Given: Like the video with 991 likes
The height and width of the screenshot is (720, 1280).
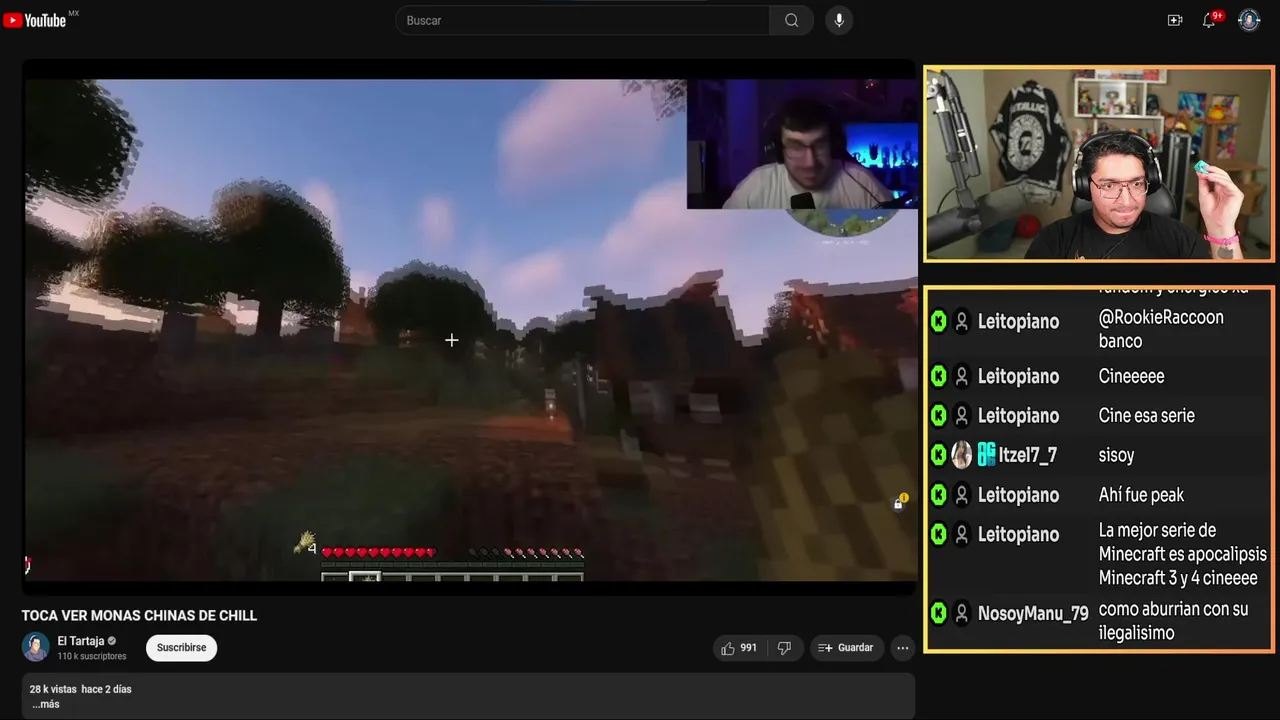Looking at the screenshot, I should click(x=739, y=648).
